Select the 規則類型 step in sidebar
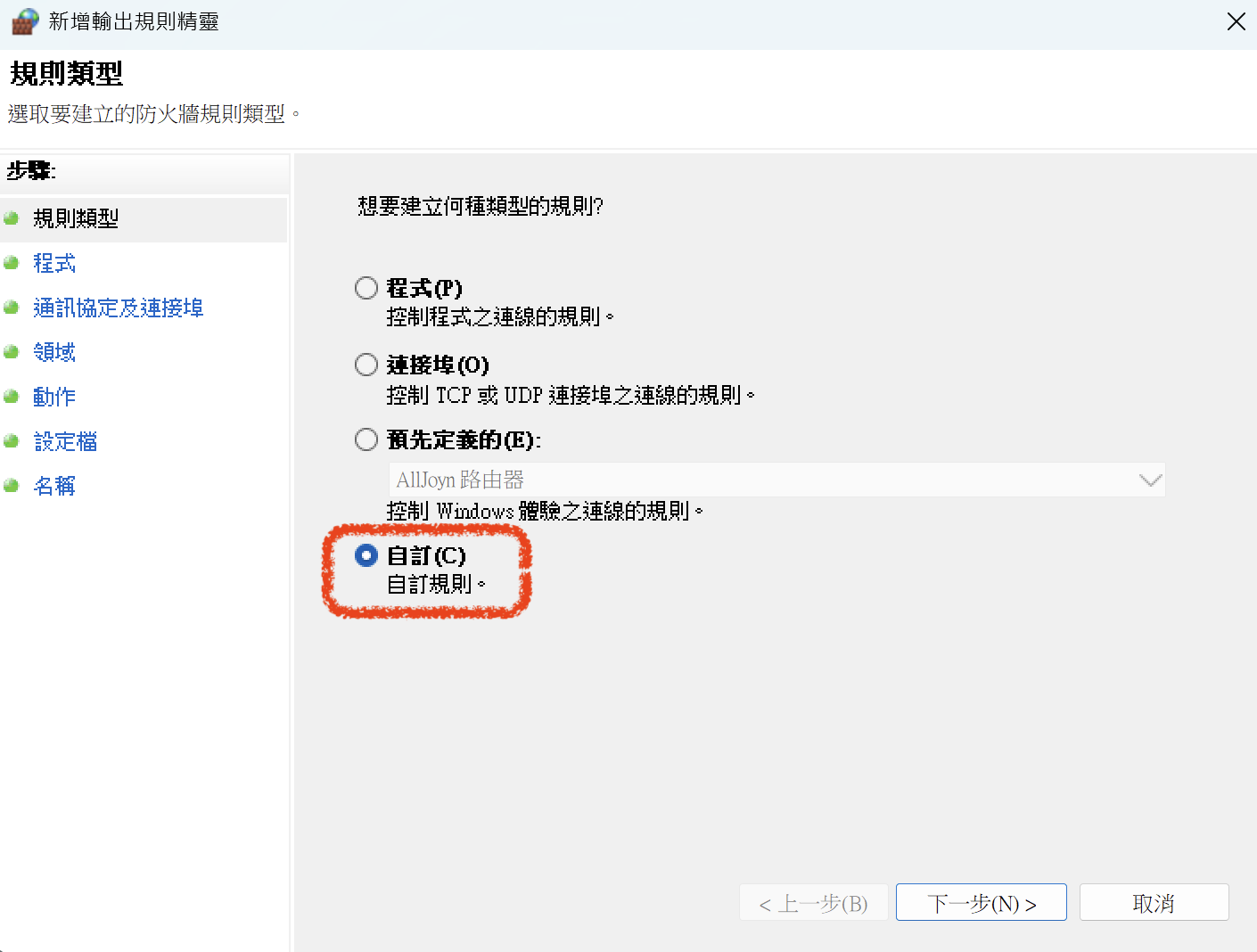 click(x=76, y=218)
